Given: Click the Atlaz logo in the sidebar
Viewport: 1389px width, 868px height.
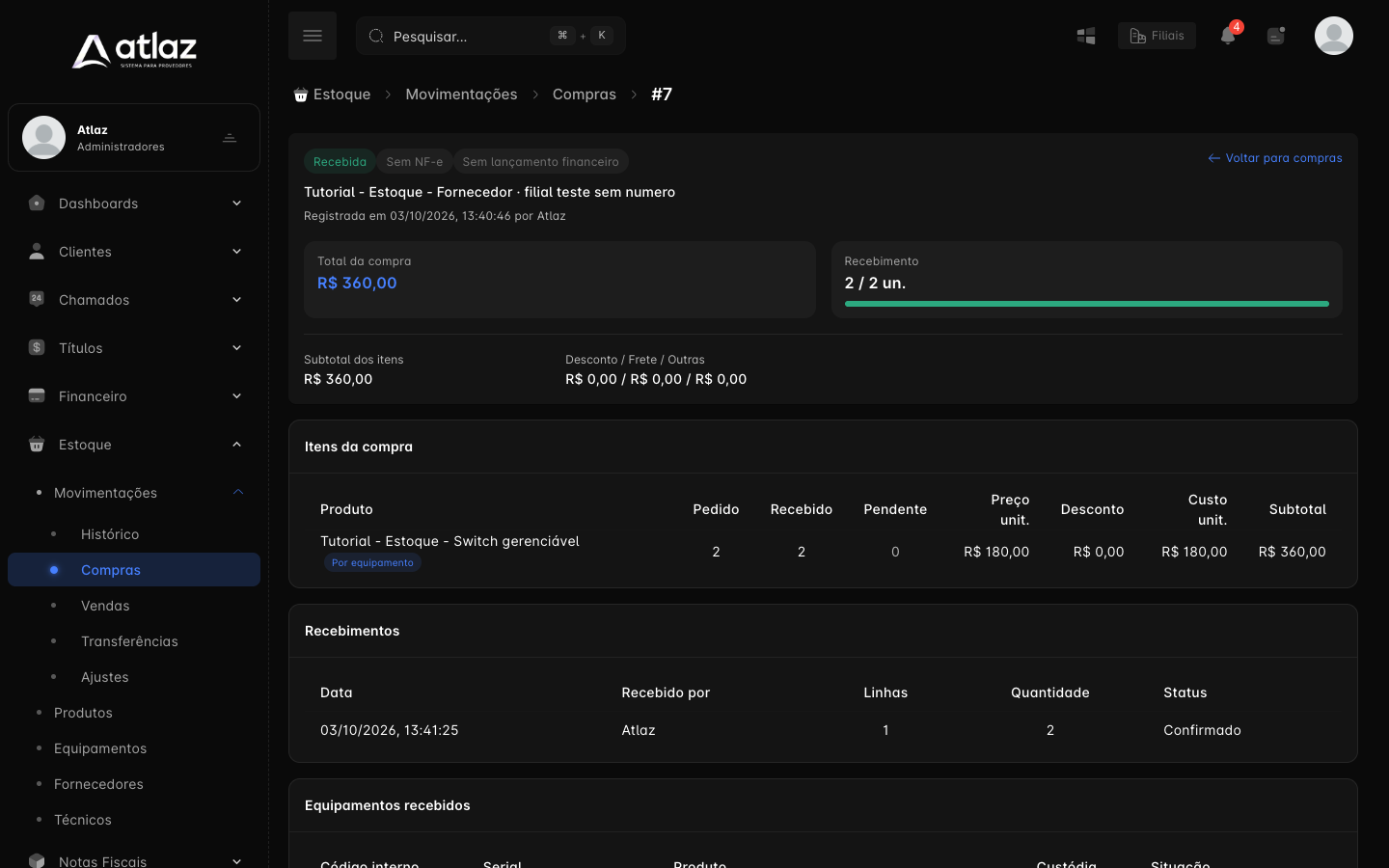Looking at the screenshot, I should (134, 51).
